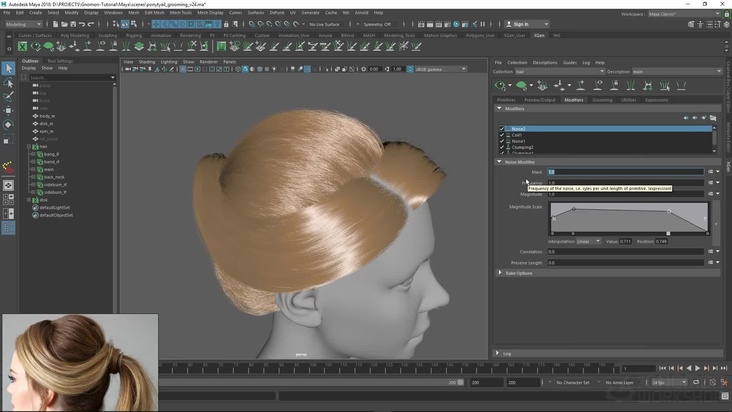Toggle the Clumping2 modifier checkbox
Image resolution: width=732 pixels, height=412 pixels.
click(502, 147)
